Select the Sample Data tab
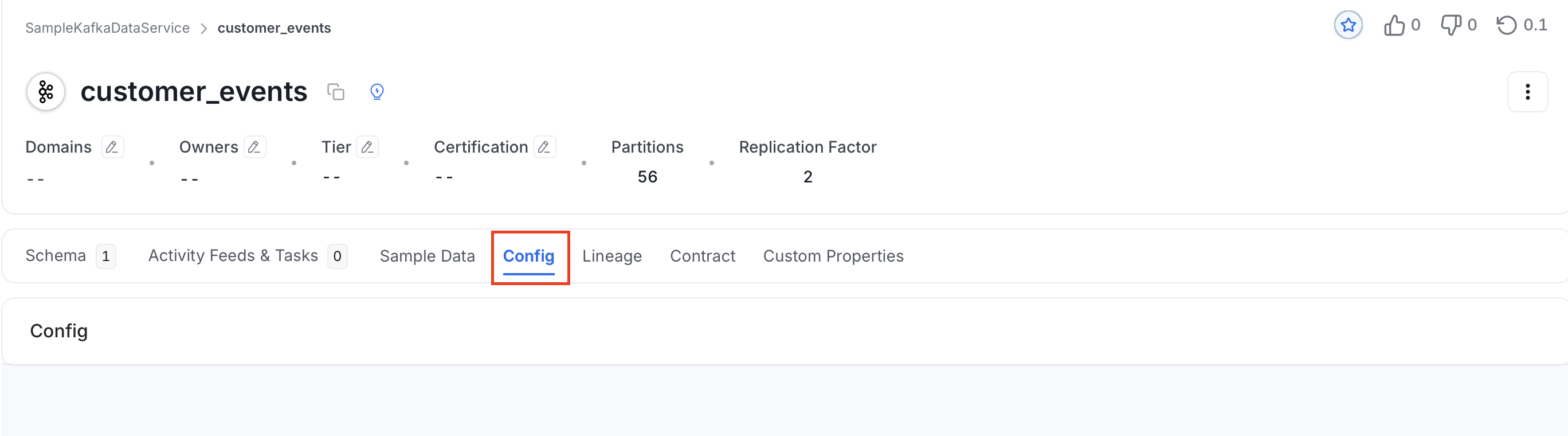The width and height of the screenshot is (1568, 436). (x=427, y=256)
